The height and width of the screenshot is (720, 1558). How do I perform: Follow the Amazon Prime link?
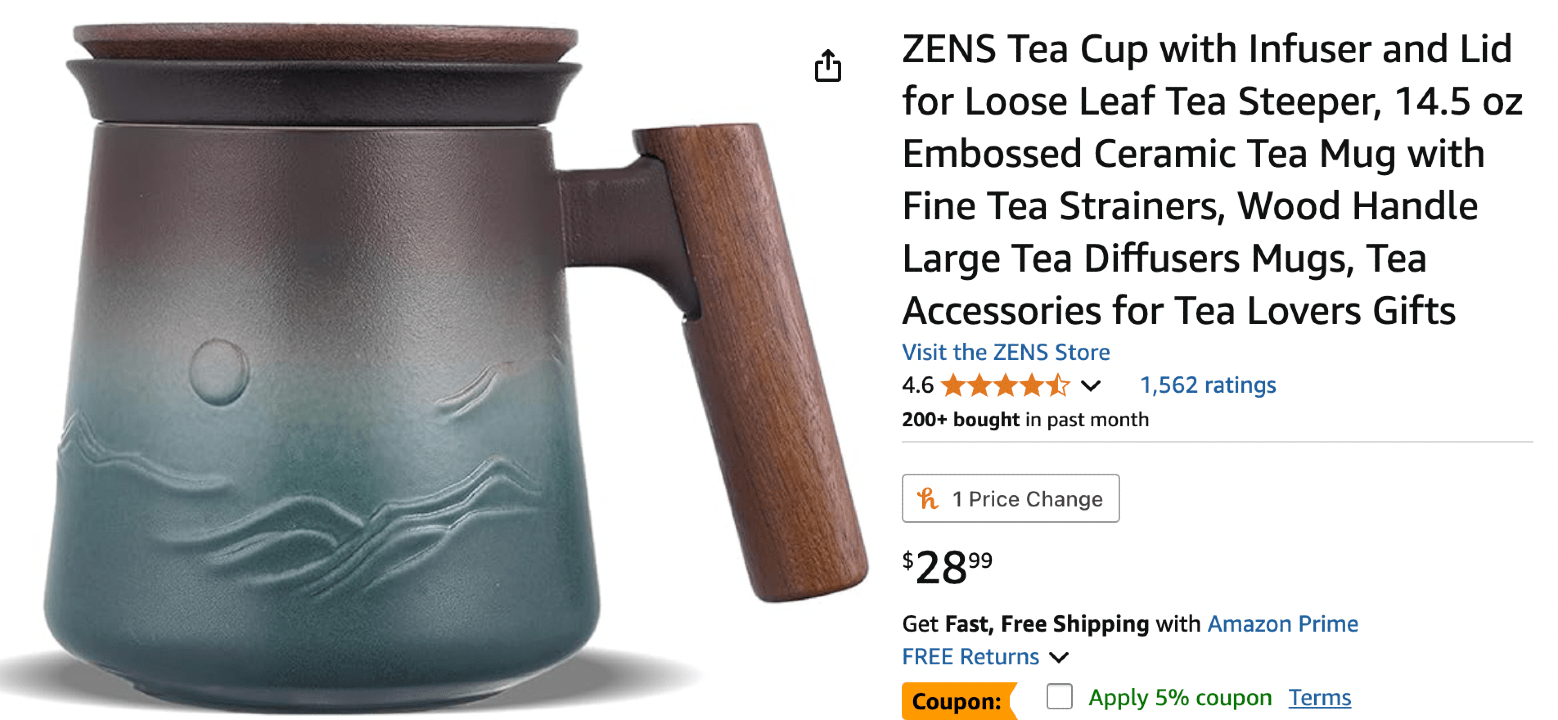click(1283, 624)
